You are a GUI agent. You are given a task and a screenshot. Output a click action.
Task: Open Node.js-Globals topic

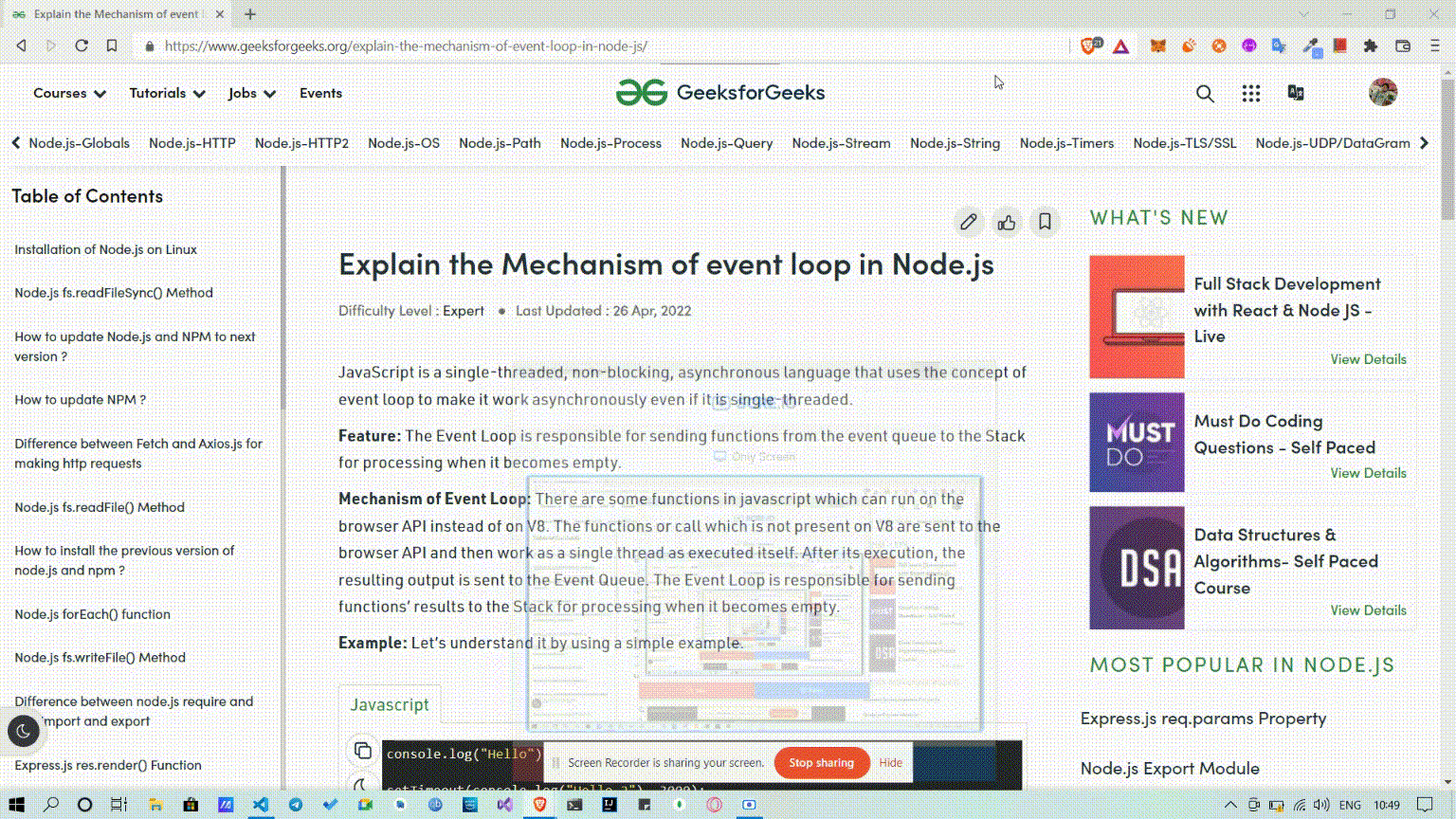click(79, 143)
